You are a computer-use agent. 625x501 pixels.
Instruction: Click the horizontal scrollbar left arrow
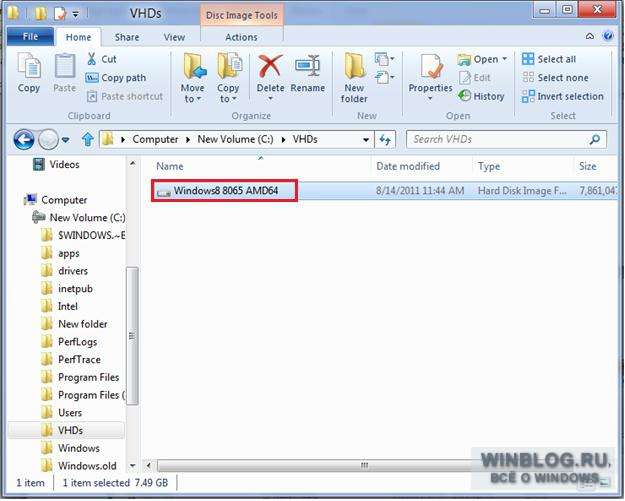pos(149,465)
